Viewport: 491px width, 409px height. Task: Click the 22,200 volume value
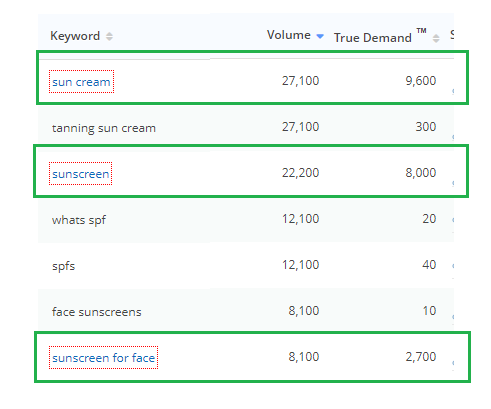click(x=300, y=173)
